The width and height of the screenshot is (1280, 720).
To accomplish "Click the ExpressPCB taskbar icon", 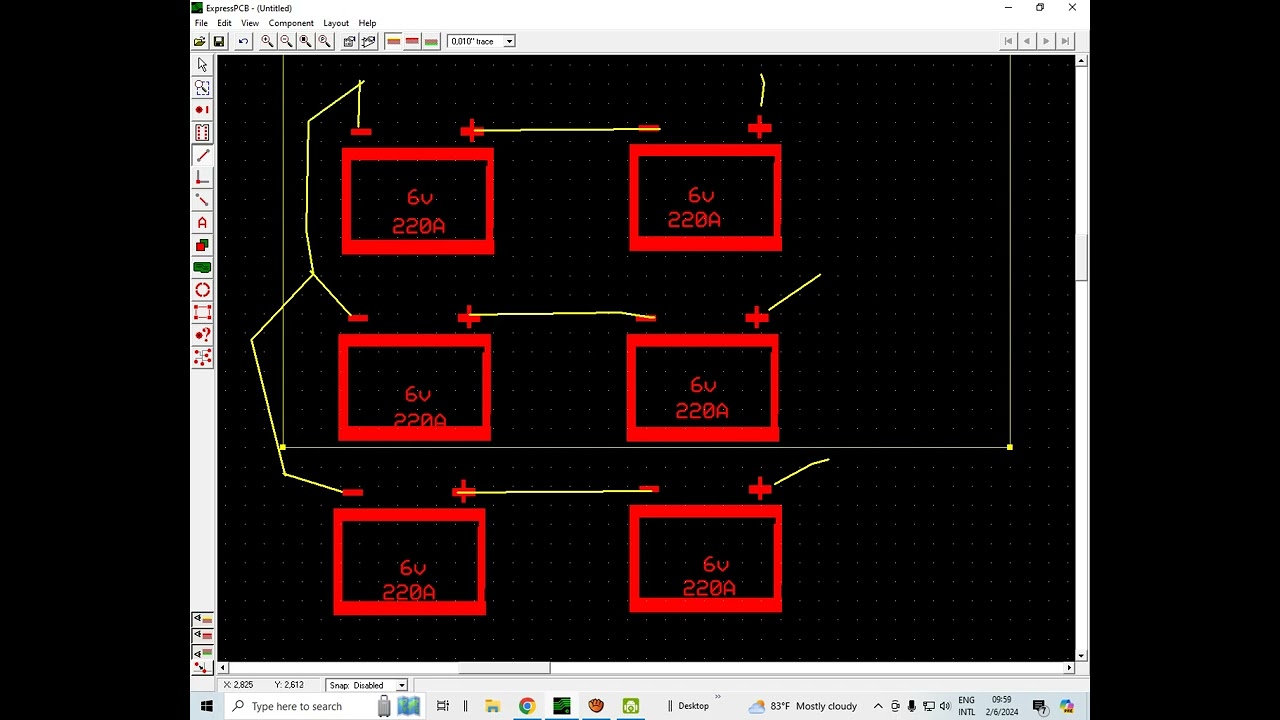I will [x=561, y=706].
